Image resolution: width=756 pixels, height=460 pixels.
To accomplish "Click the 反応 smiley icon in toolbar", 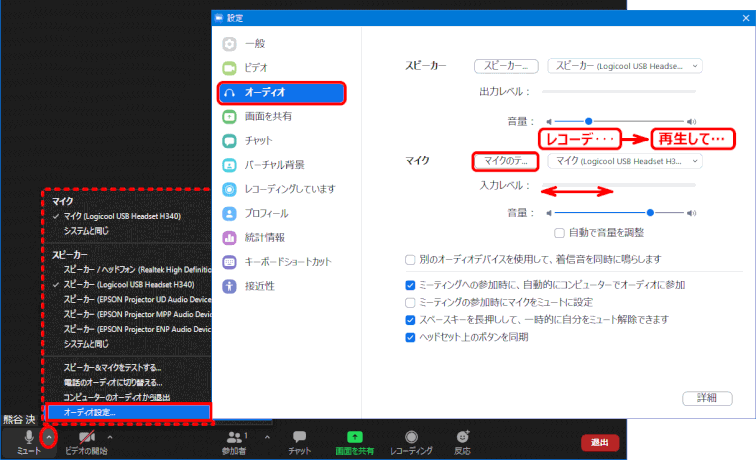I will [x=463, y=436].
